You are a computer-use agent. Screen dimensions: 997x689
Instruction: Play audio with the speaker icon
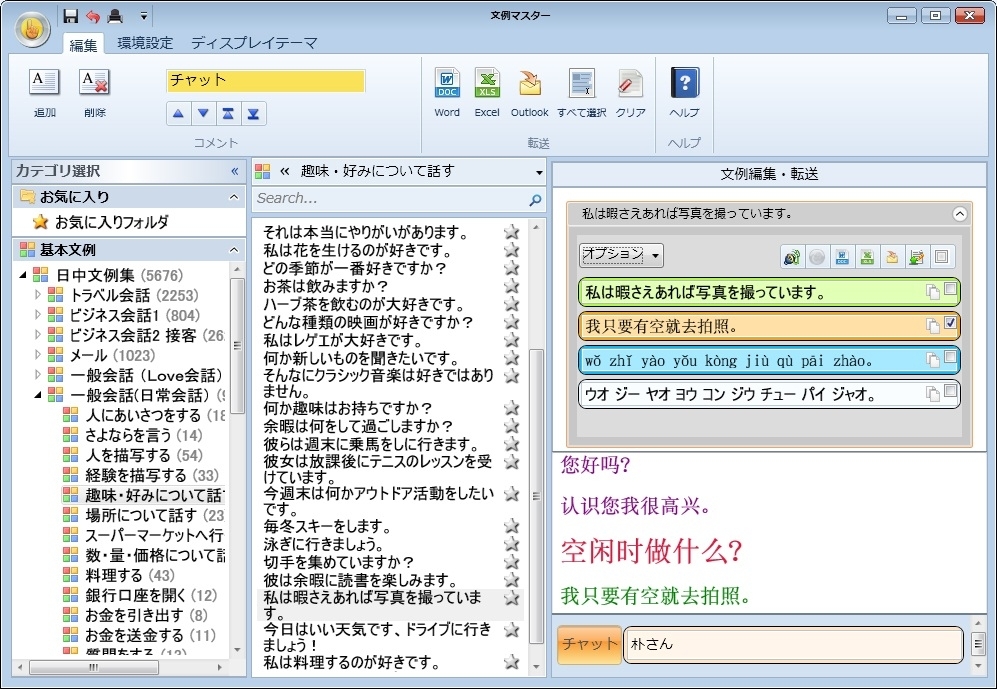[792, 257]
